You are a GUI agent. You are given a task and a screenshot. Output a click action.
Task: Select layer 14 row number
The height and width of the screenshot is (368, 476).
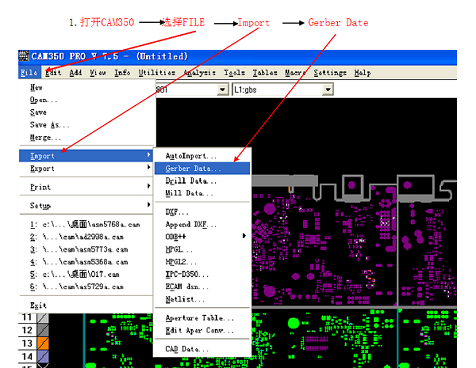click(27, 356)
